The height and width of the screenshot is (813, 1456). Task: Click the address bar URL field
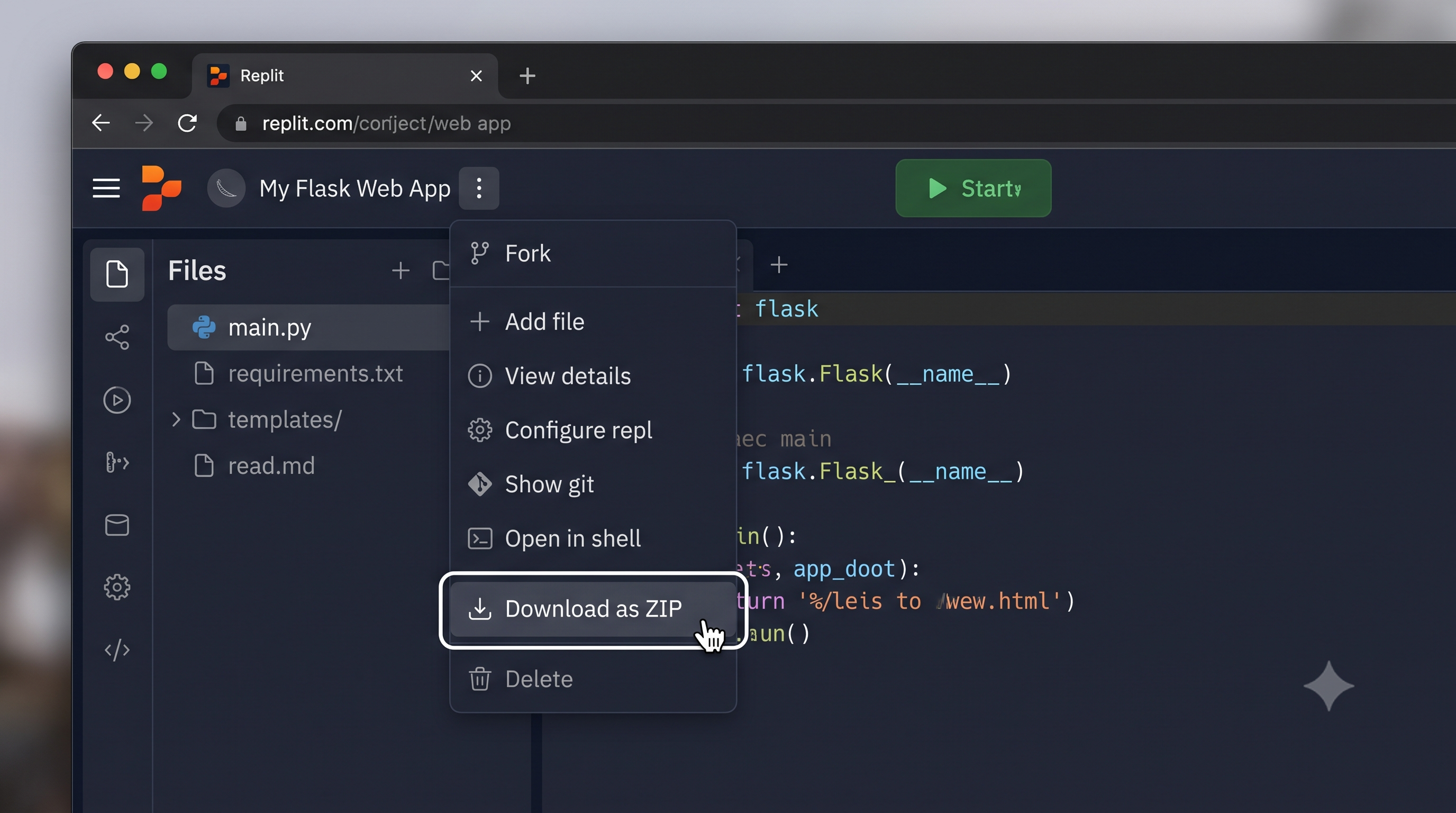[836, 123]
